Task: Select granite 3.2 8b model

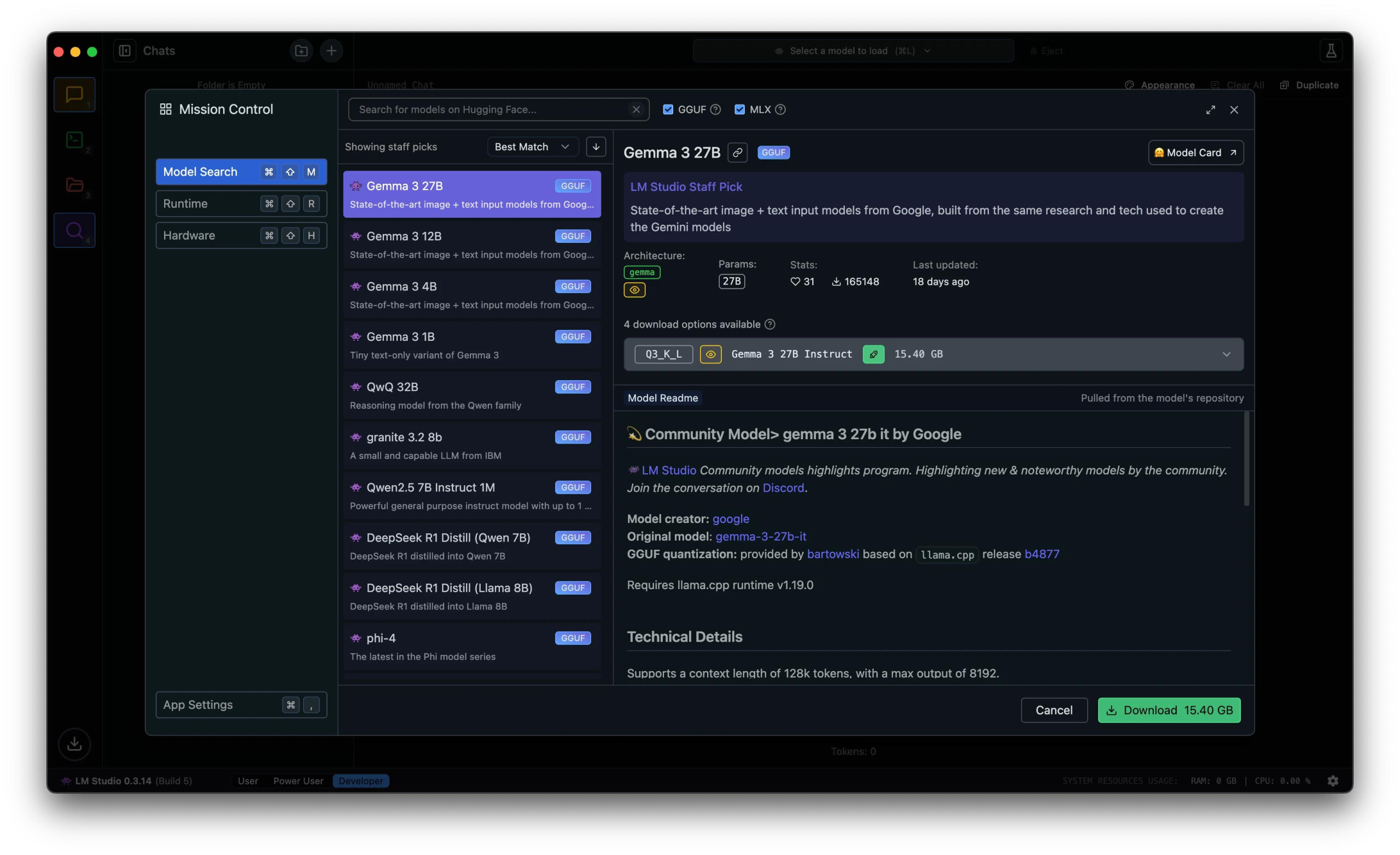Action: click(471, 445)
